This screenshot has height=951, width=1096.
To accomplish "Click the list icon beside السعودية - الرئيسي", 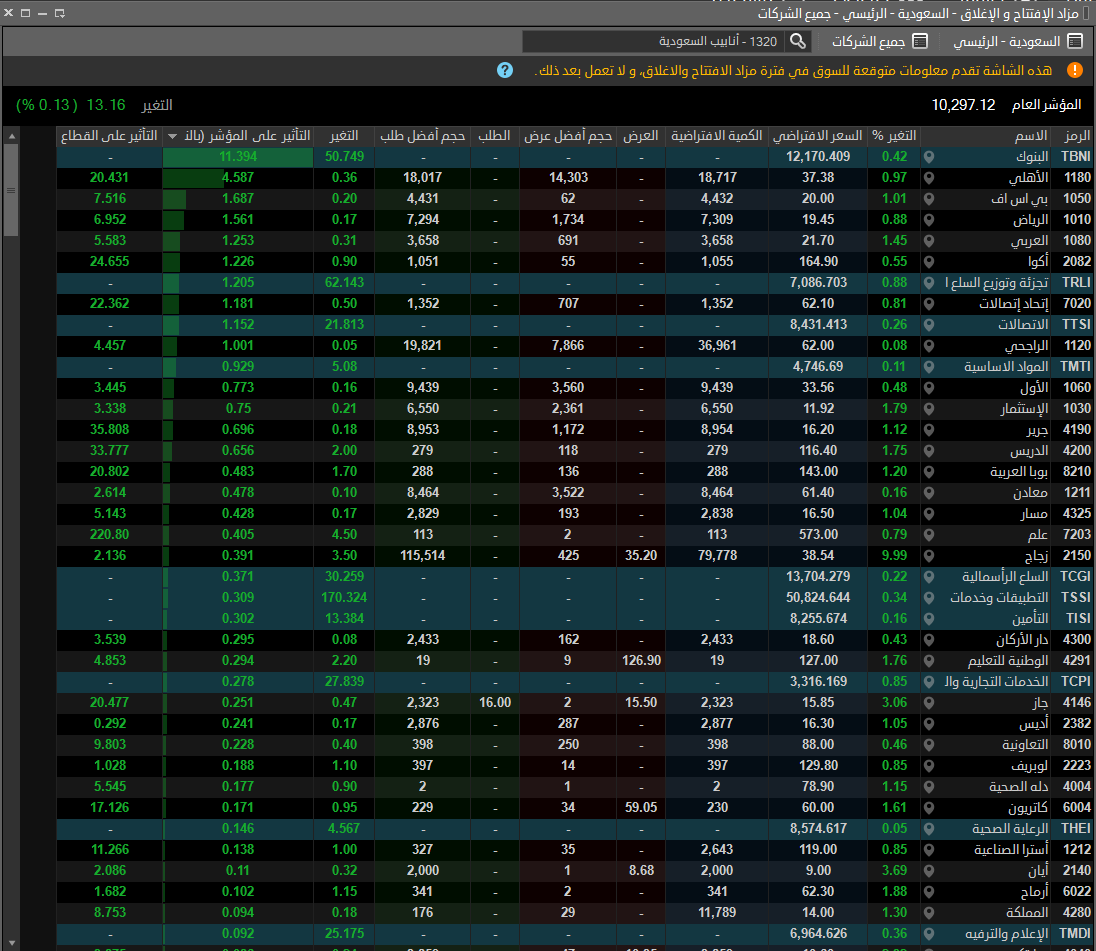I will [x=1076, y=41].
